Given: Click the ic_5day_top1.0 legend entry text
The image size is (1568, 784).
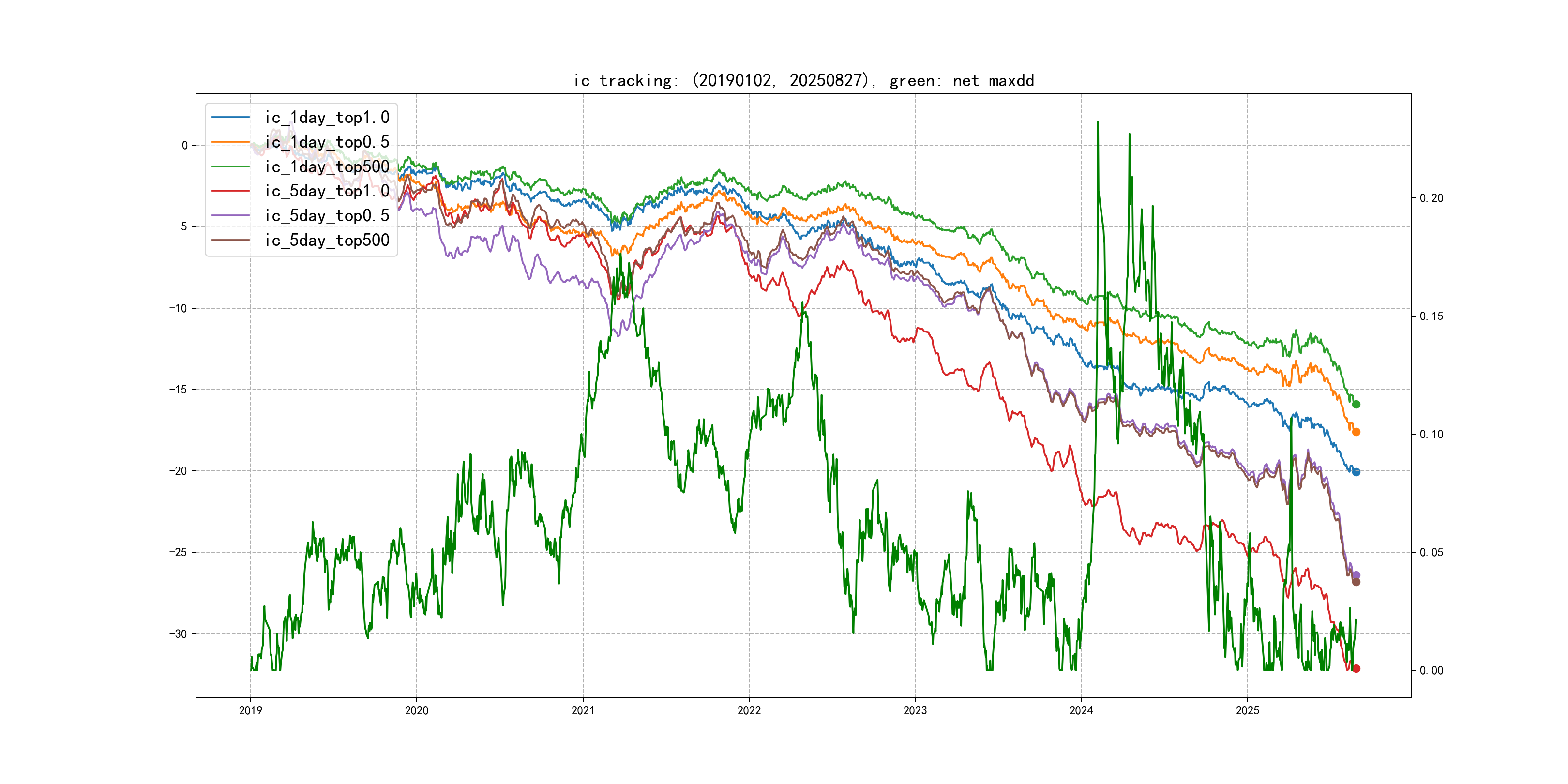Looking at the screenshot, I should [x=327, y=191].
